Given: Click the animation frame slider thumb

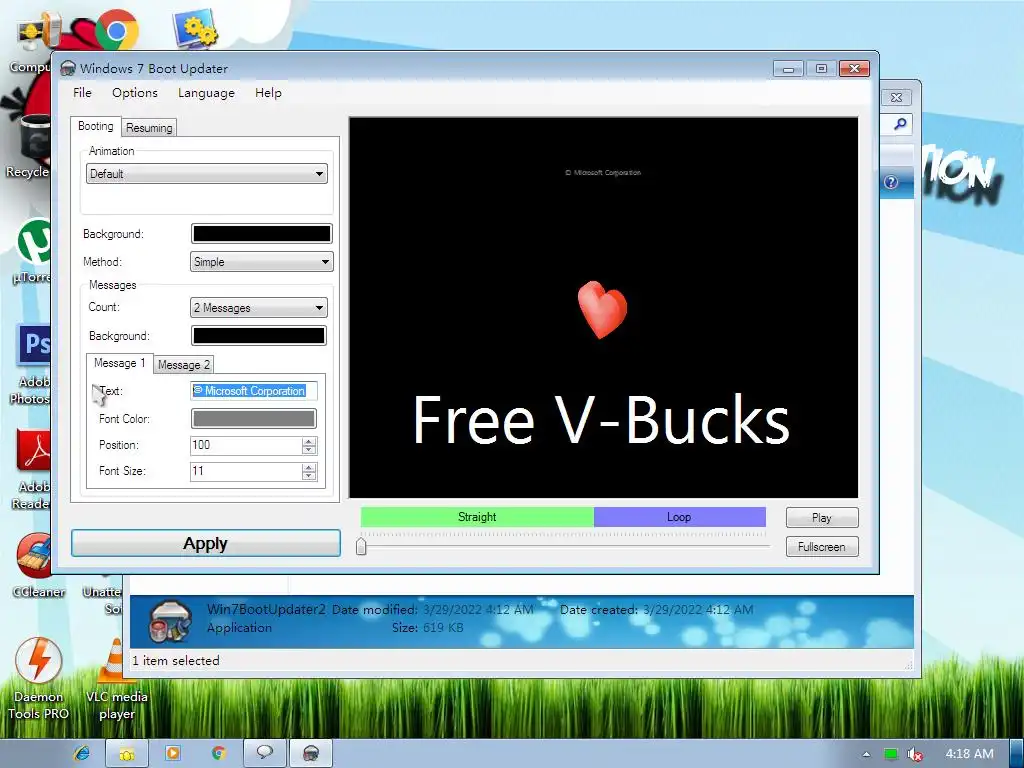Looking at the screenshot, I should click(x=361, y=546).
